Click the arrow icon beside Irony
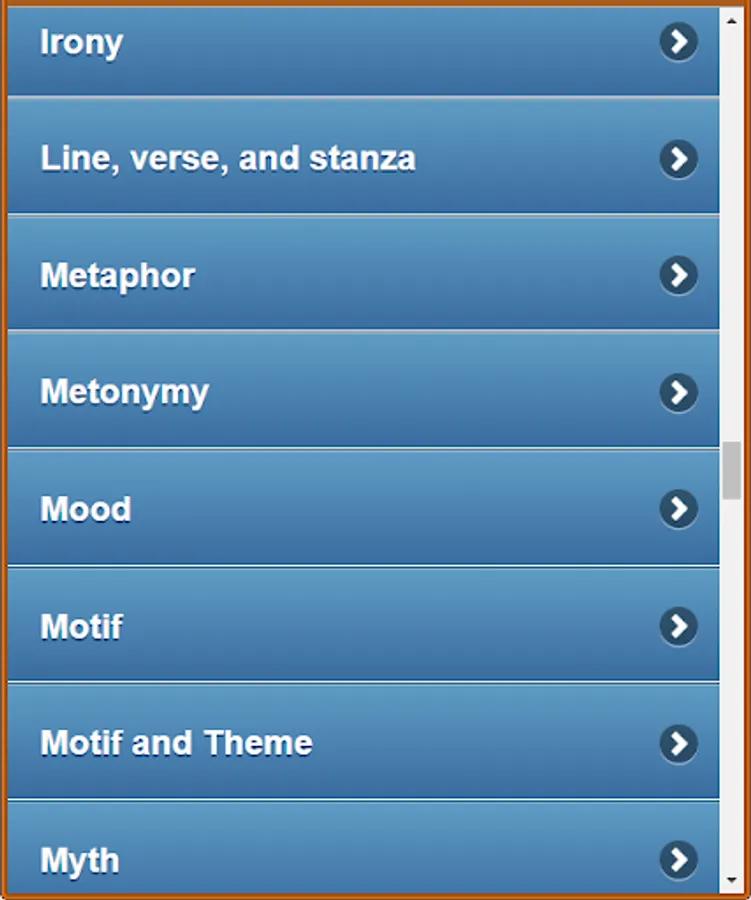 click(678, 41)
